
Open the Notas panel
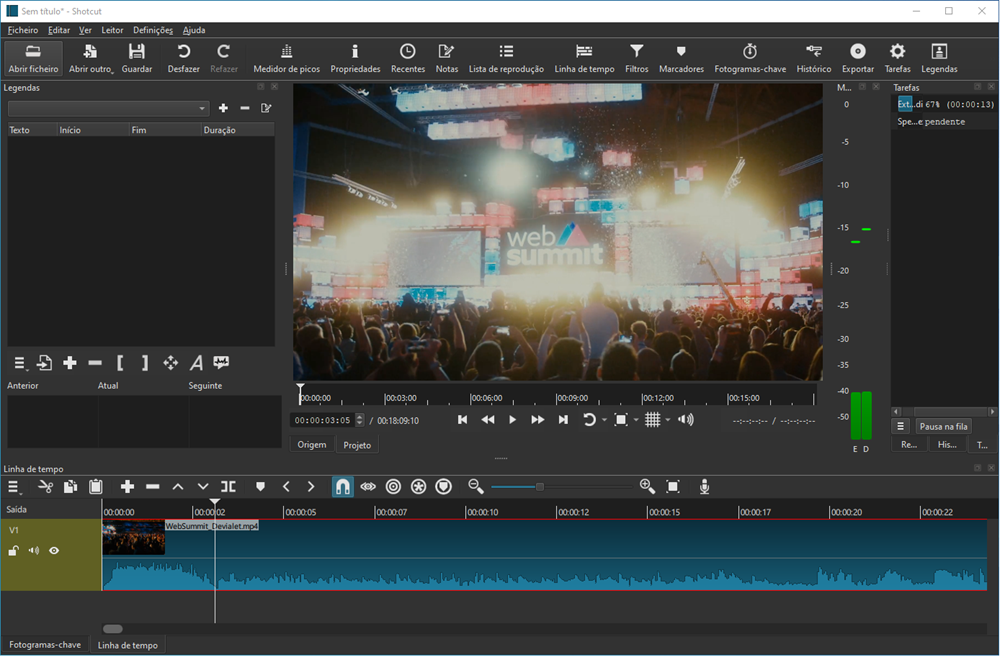point(446,58)
